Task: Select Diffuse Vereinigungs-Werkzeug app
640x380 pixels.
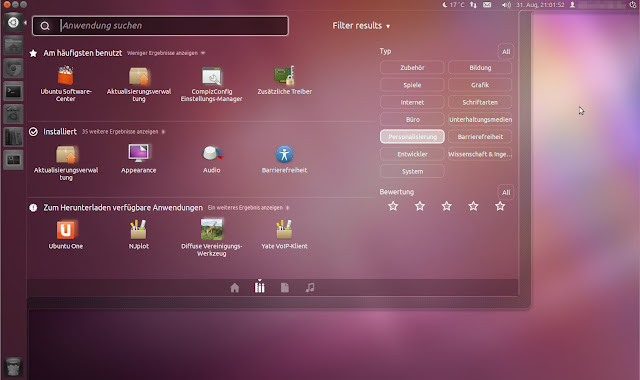Action: tap(211, 238)
